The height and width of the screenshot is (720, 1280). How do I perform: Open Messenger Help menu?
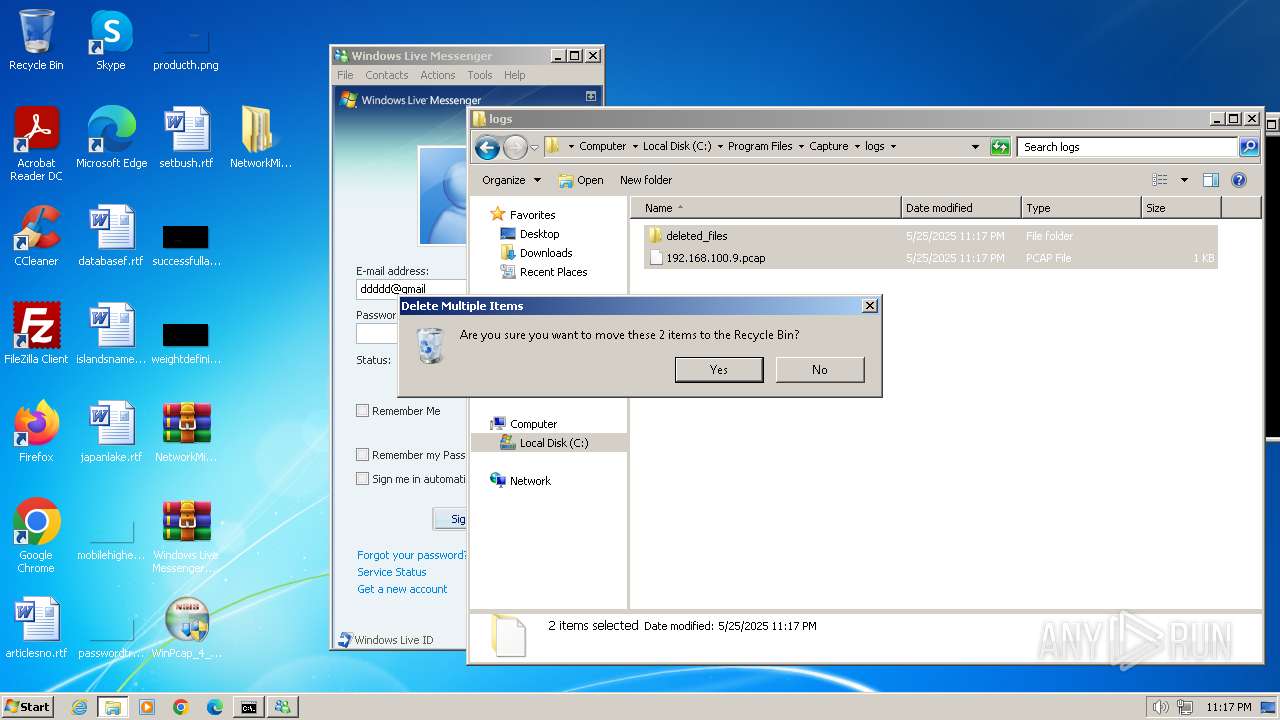pyautogui.click(x=515, y=75)
